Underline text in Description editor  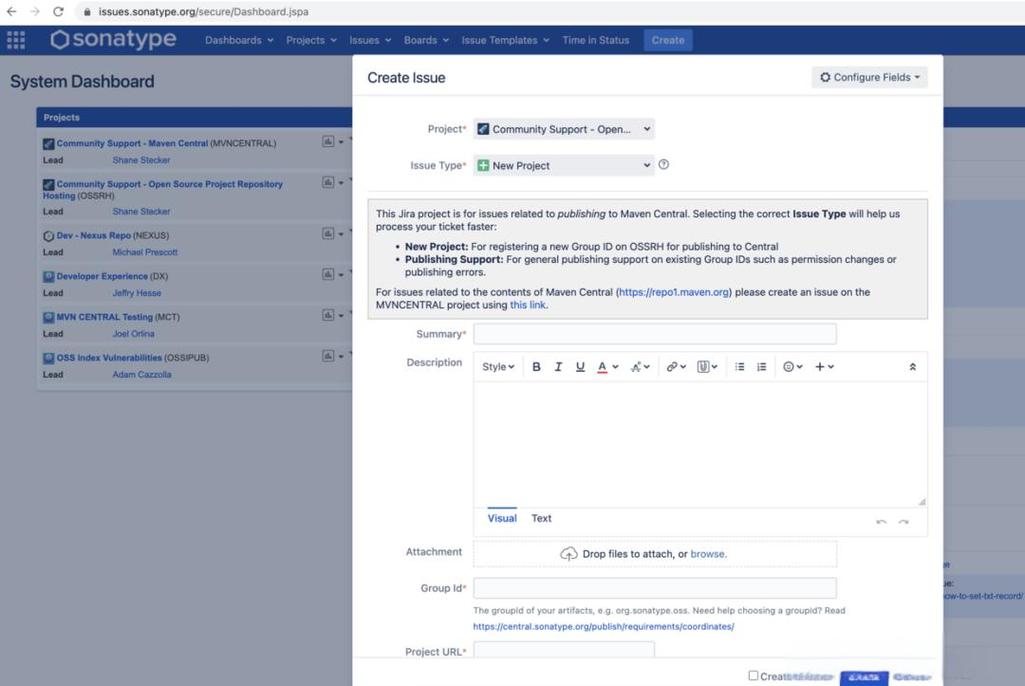click(x=580, y=367)
